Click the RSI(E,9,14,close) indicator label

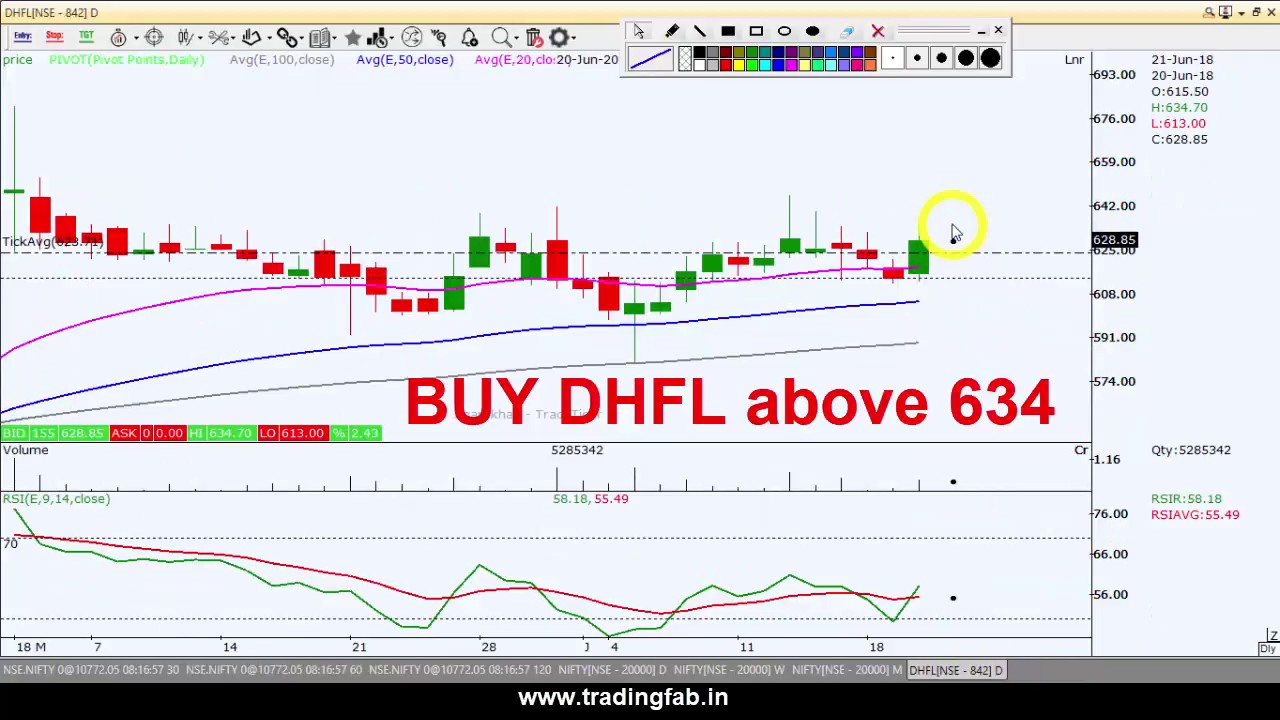[x=56, y=499]
